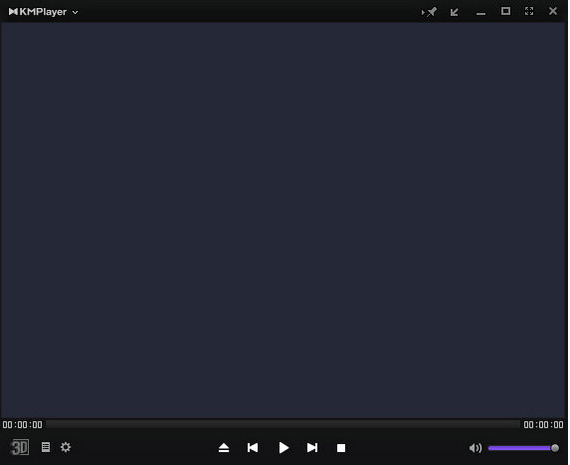Enter fullscreen mode icon
The image size is (570, 465).
tap(529, 11)
